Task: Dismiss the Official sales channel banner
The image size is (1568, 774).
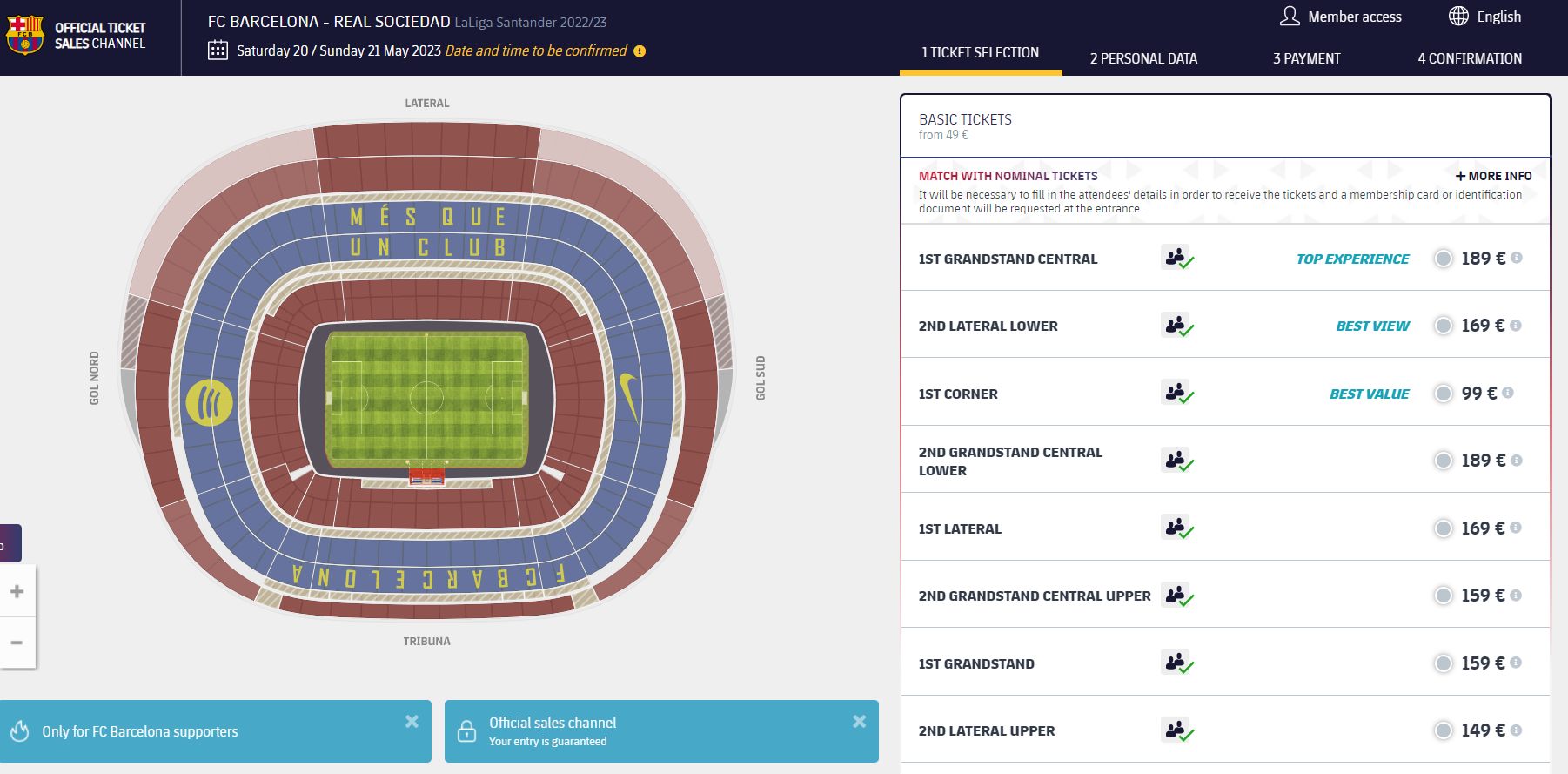Action: (860, 721)
